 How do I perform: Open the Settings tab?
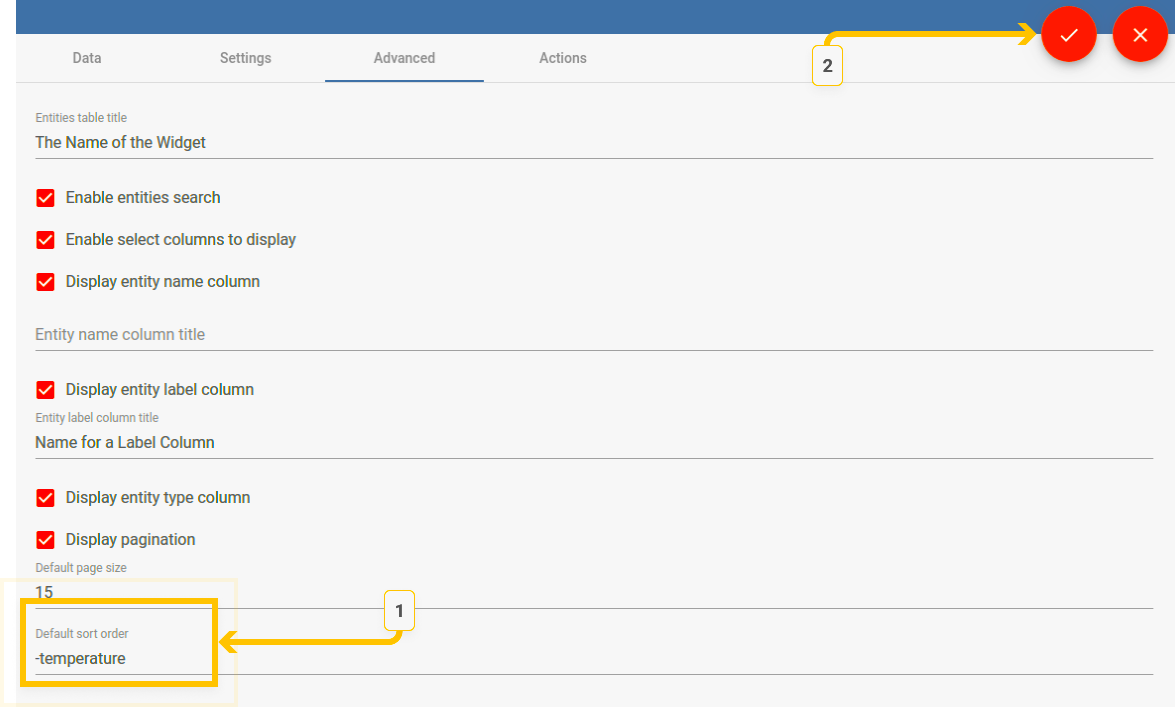[x=246, y=58]
